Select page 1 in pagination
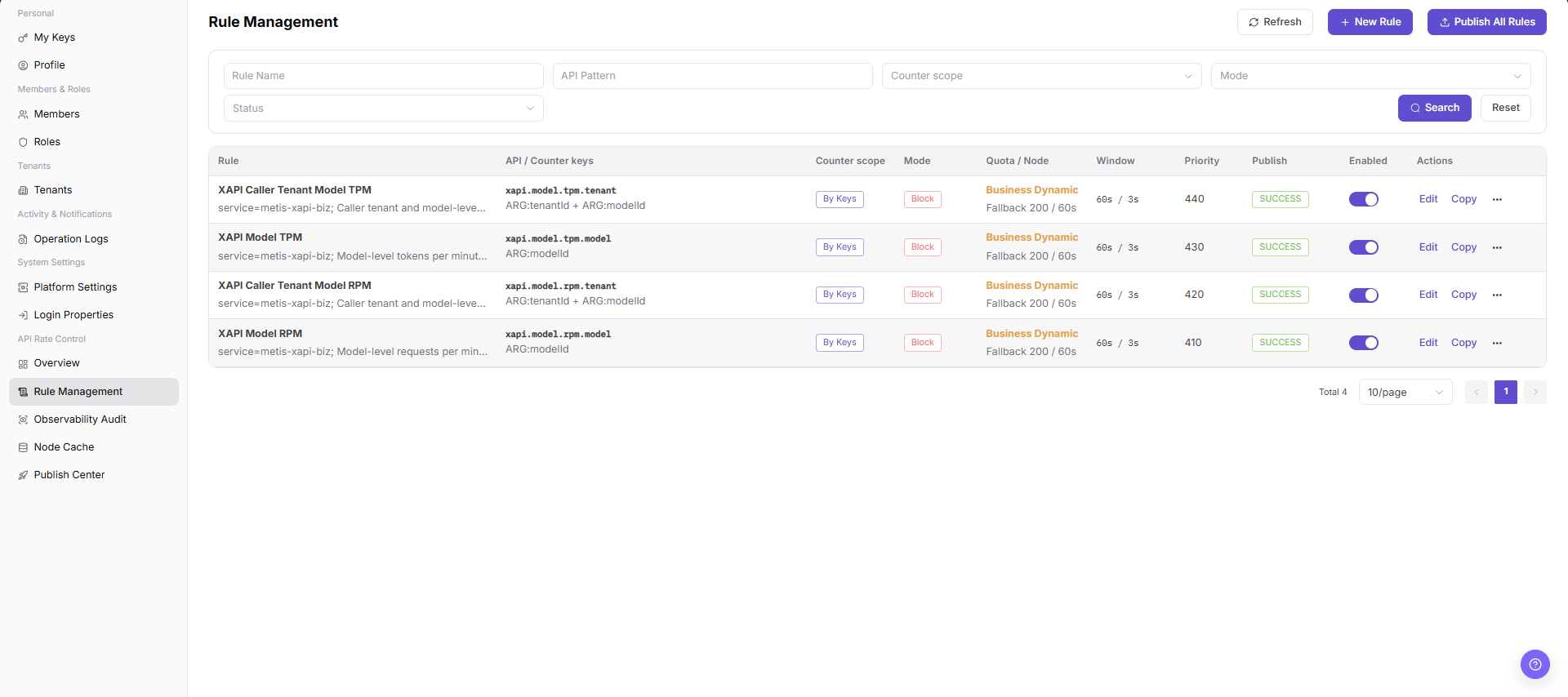 pos(1506,392)
